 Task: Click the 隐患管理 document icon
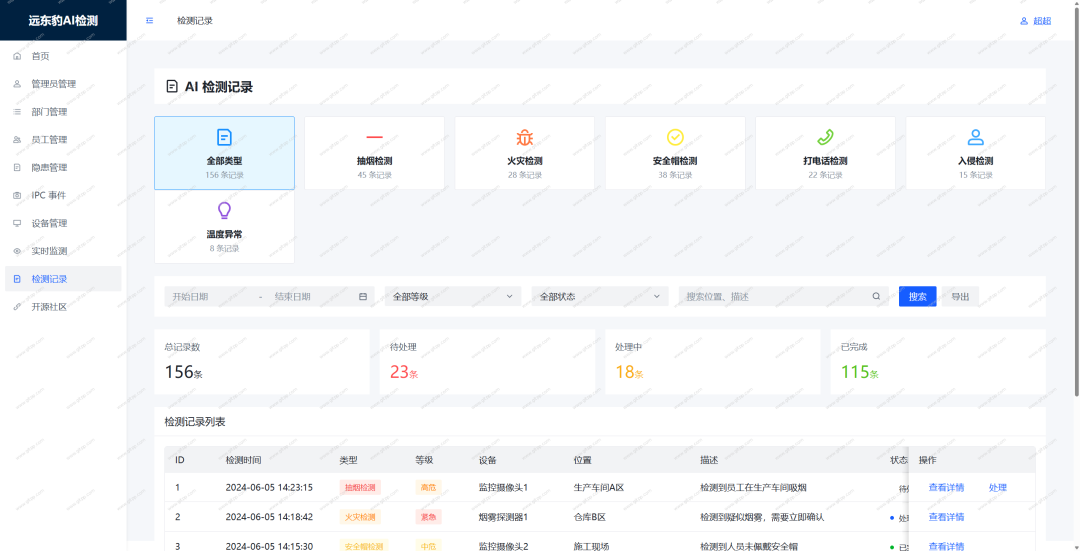click(x=17, y=167)
